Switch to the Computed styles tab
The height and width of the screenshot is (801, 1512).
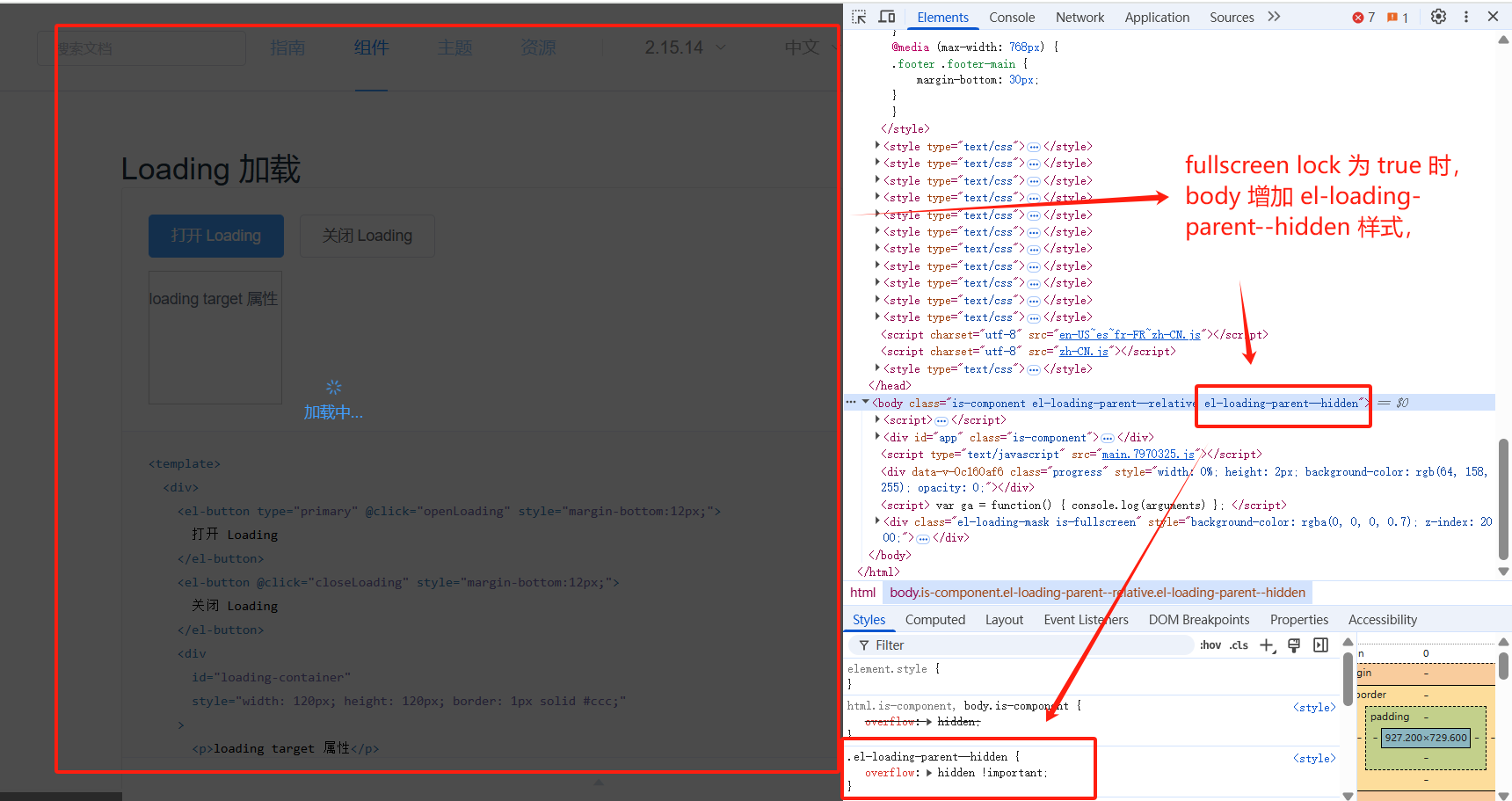(x=934, y=619)
